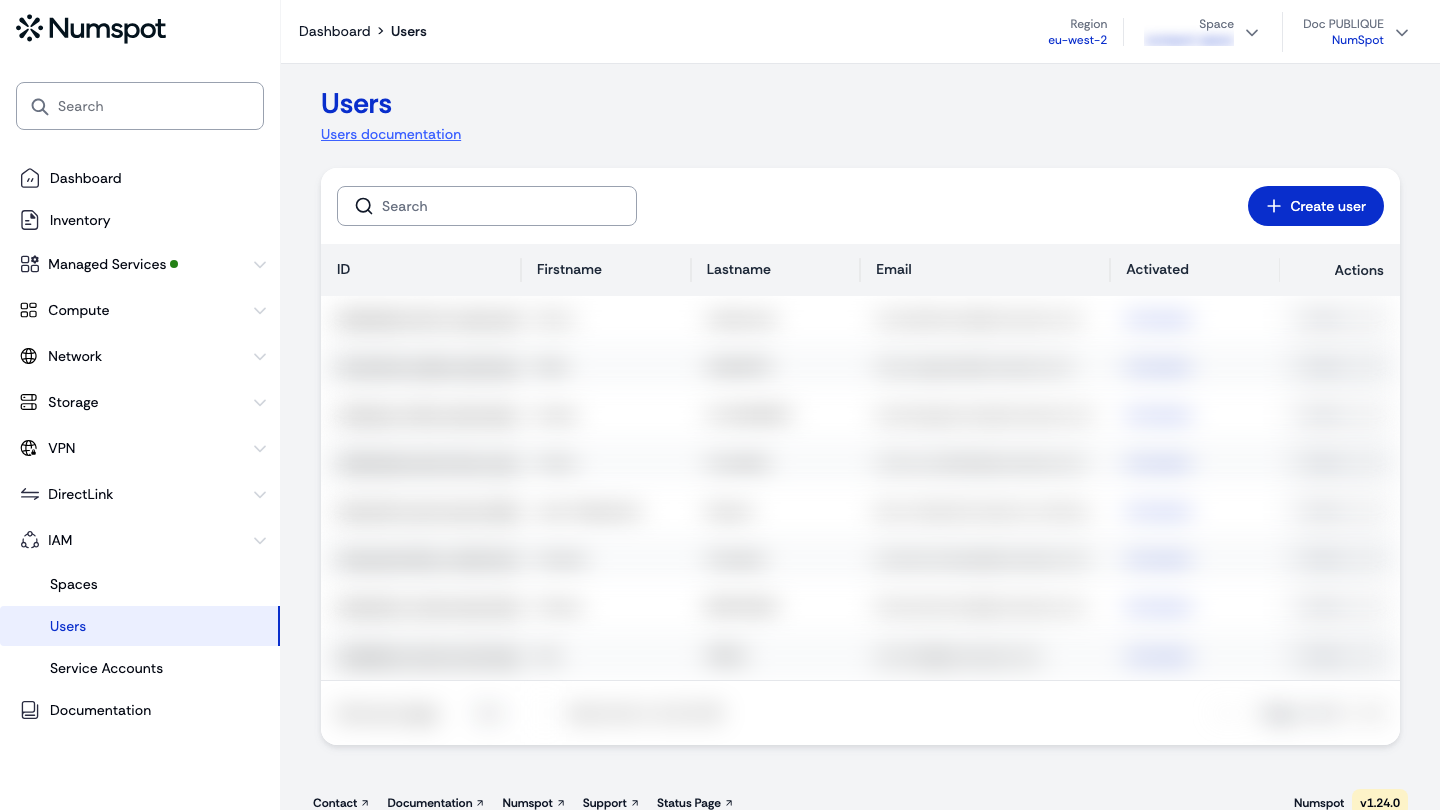The image size is (1440, 810).
Task: Click the Documentation book icon
Action: tap(30, 710)
